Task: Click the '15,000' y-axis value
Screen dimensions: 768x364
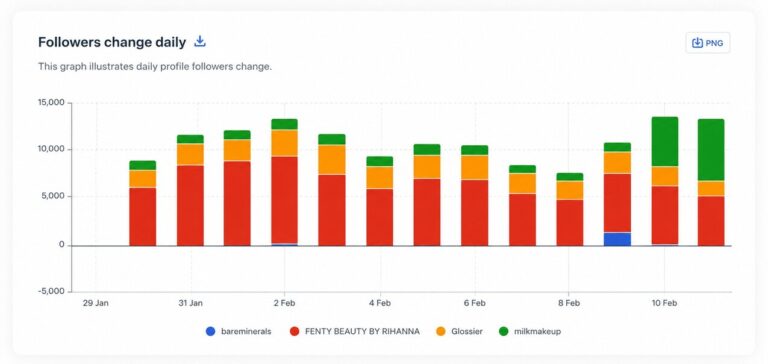Action: pyautogui.click(x=51, y=103)
